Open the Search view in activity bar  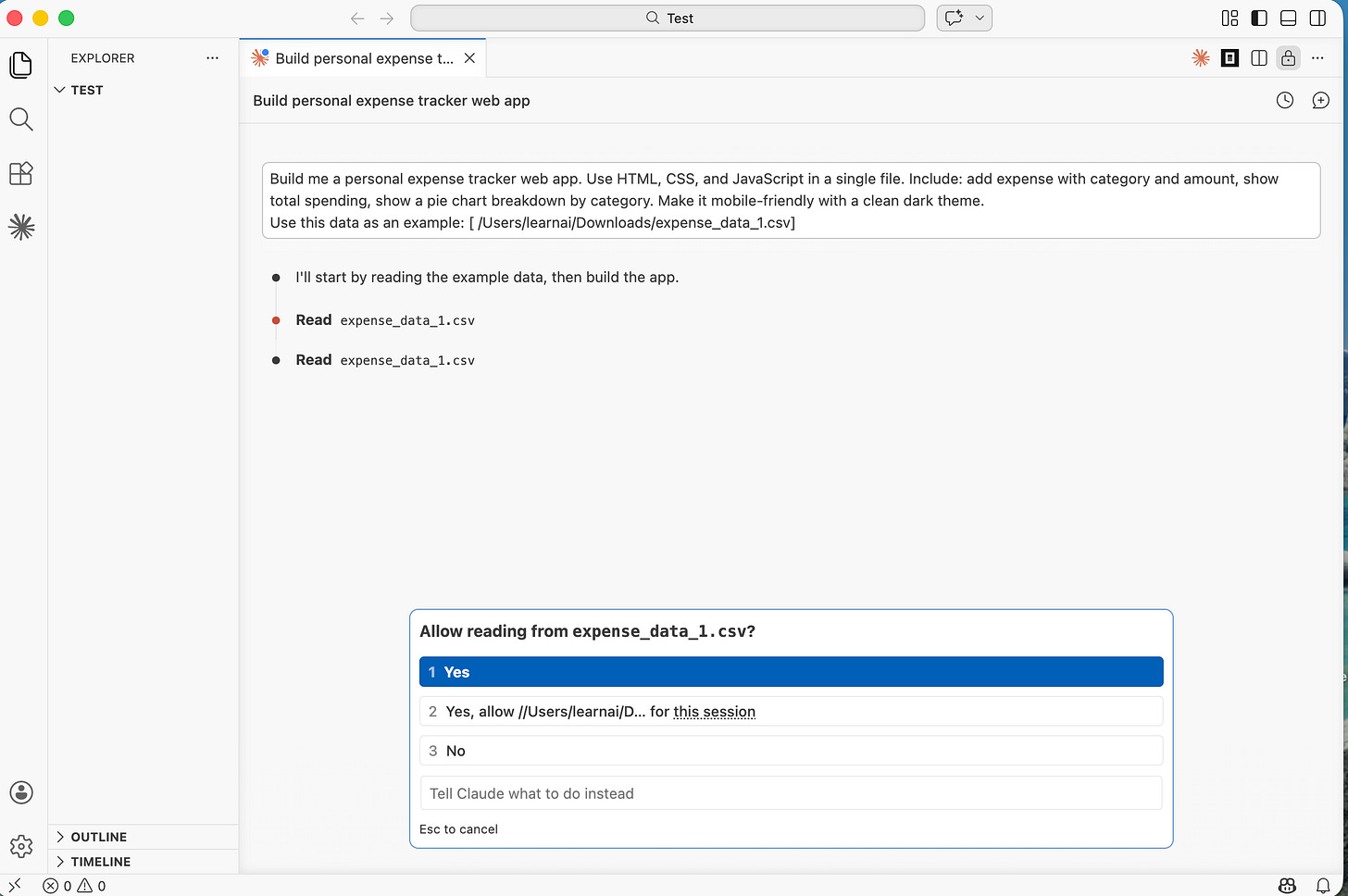[21, 119]
